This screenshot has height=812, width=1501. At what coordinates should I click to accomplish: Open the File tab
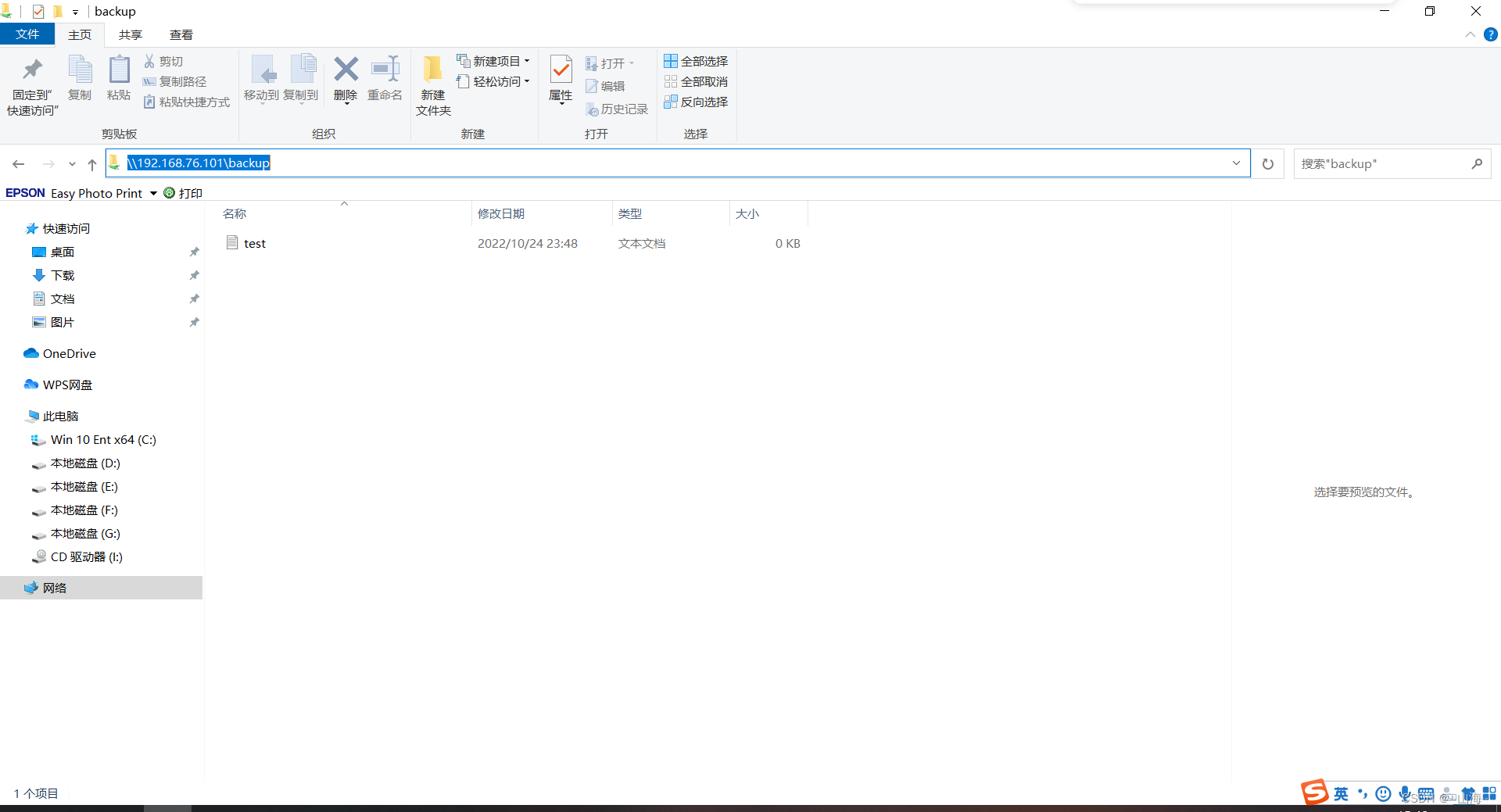tap(27, 34)
